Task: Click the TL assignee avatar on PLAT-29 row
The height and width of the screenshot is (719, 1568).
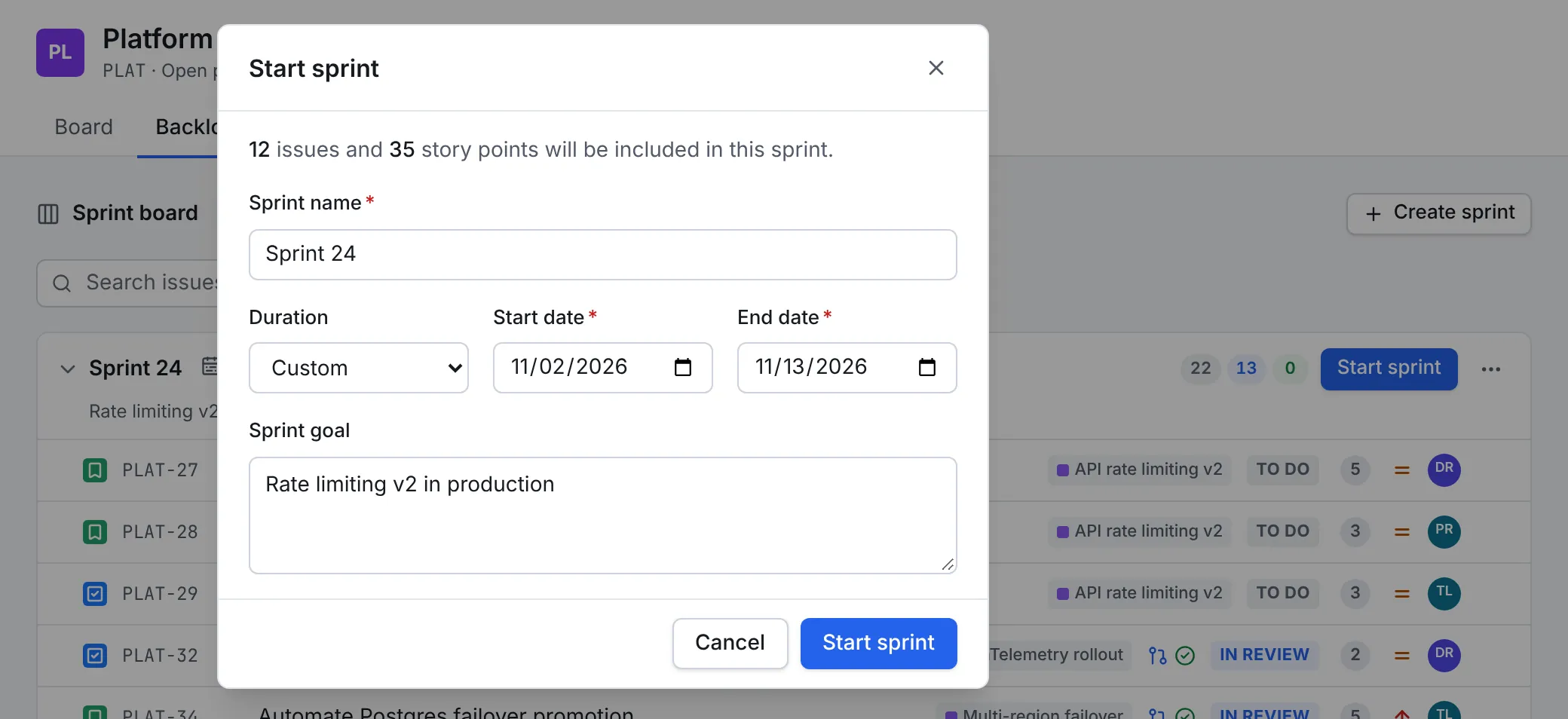Action: point(1444,593)
